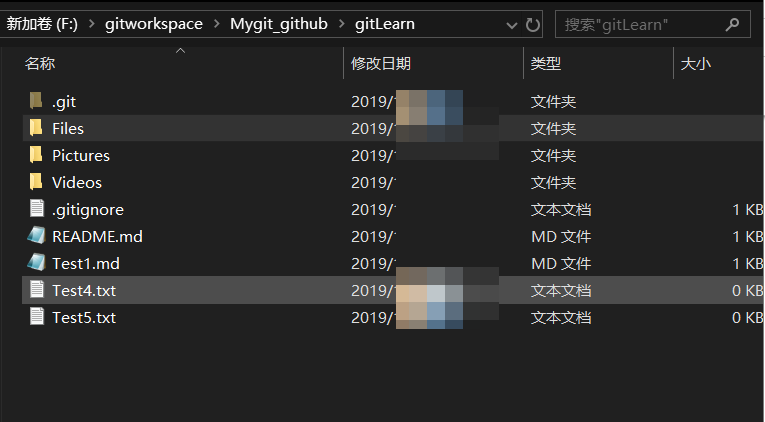Viewport: 765px width, 422px height.
Task: Select the .git folder icon
Action: [36, 101]
